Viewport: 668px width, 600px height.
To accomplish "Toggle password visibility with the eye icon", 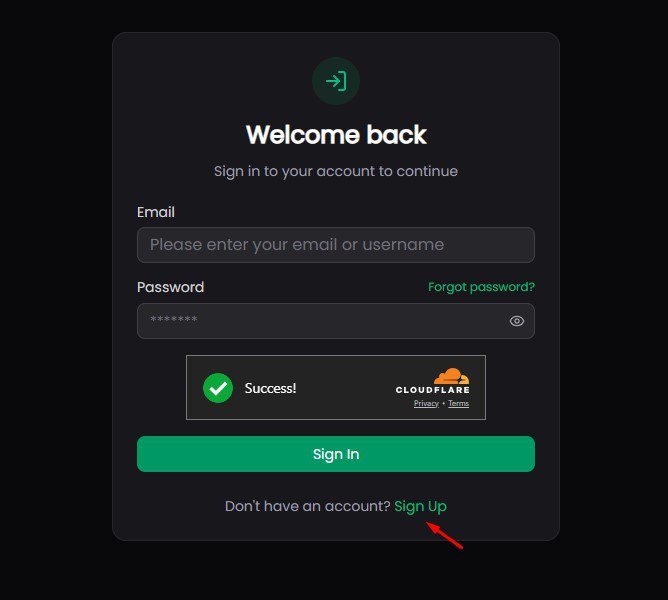I will coord(517,321).
